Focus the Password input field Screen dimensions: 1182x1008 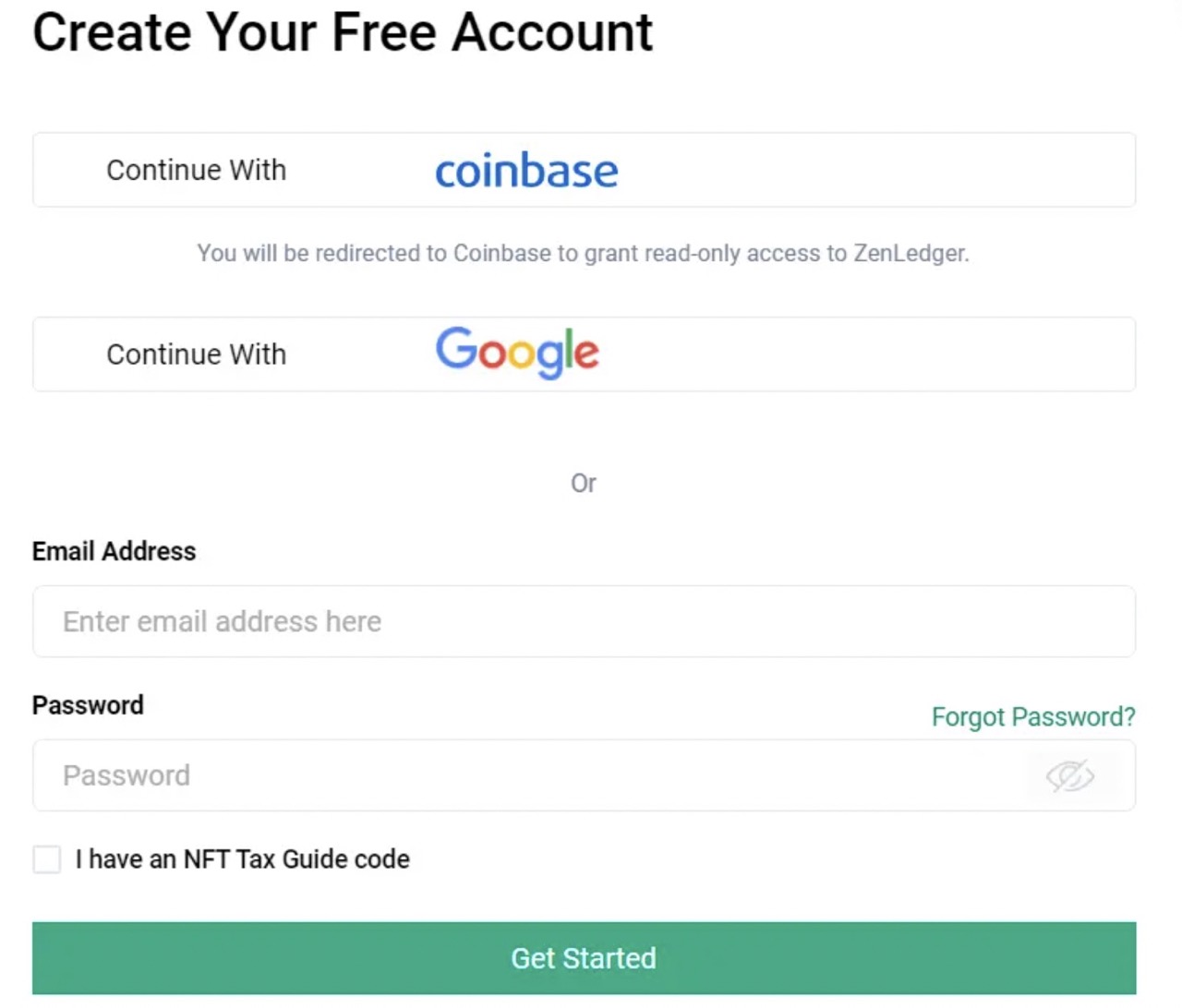point(462,775)
